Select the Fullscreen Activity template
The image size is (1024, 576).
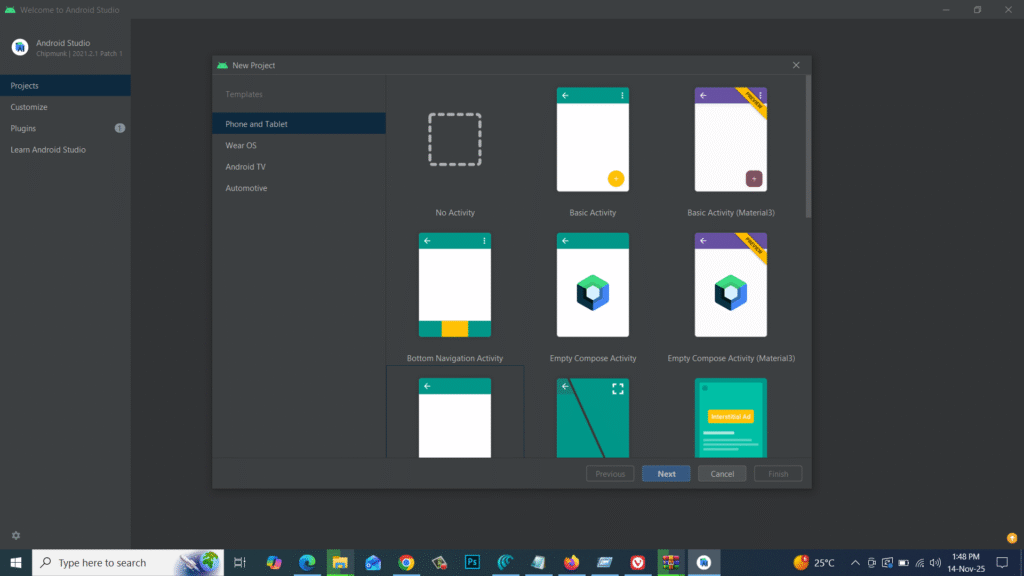click(x=592, y=420)
